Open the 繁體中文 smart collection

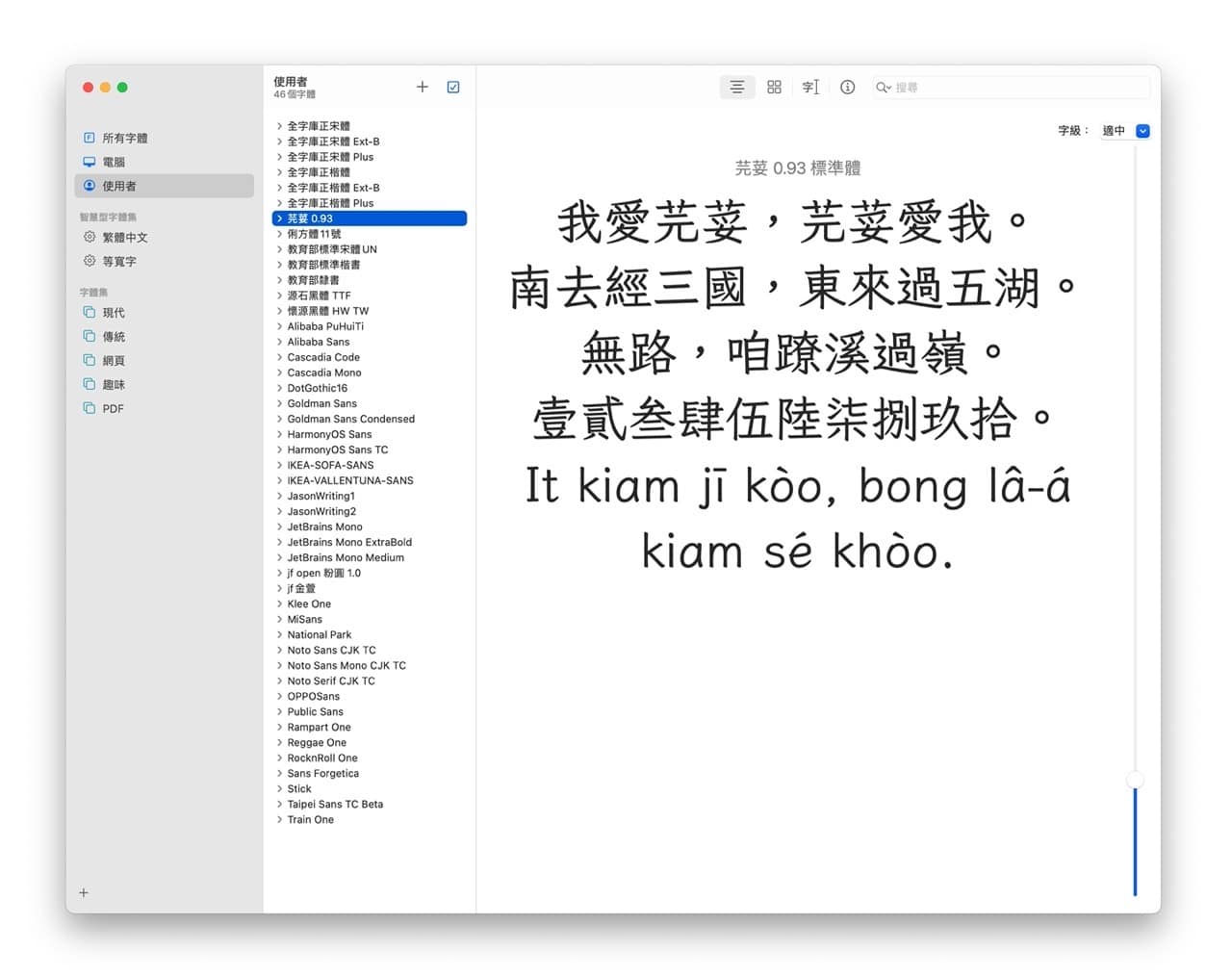click(x=124, y=237)
